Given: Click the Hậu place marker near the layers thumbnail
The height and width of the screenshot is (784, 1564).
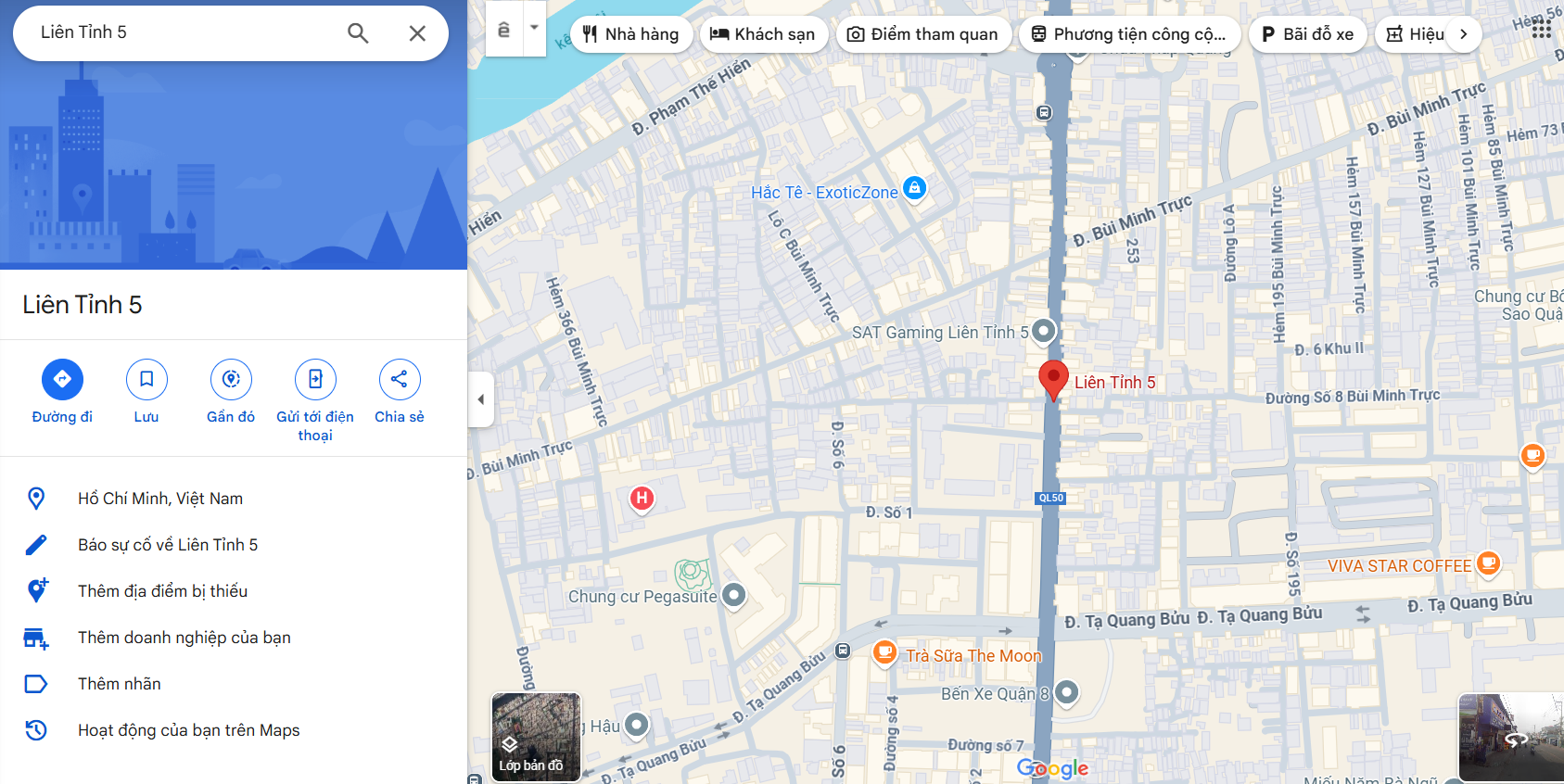Looking at the screenshot, I should [636, 725].
